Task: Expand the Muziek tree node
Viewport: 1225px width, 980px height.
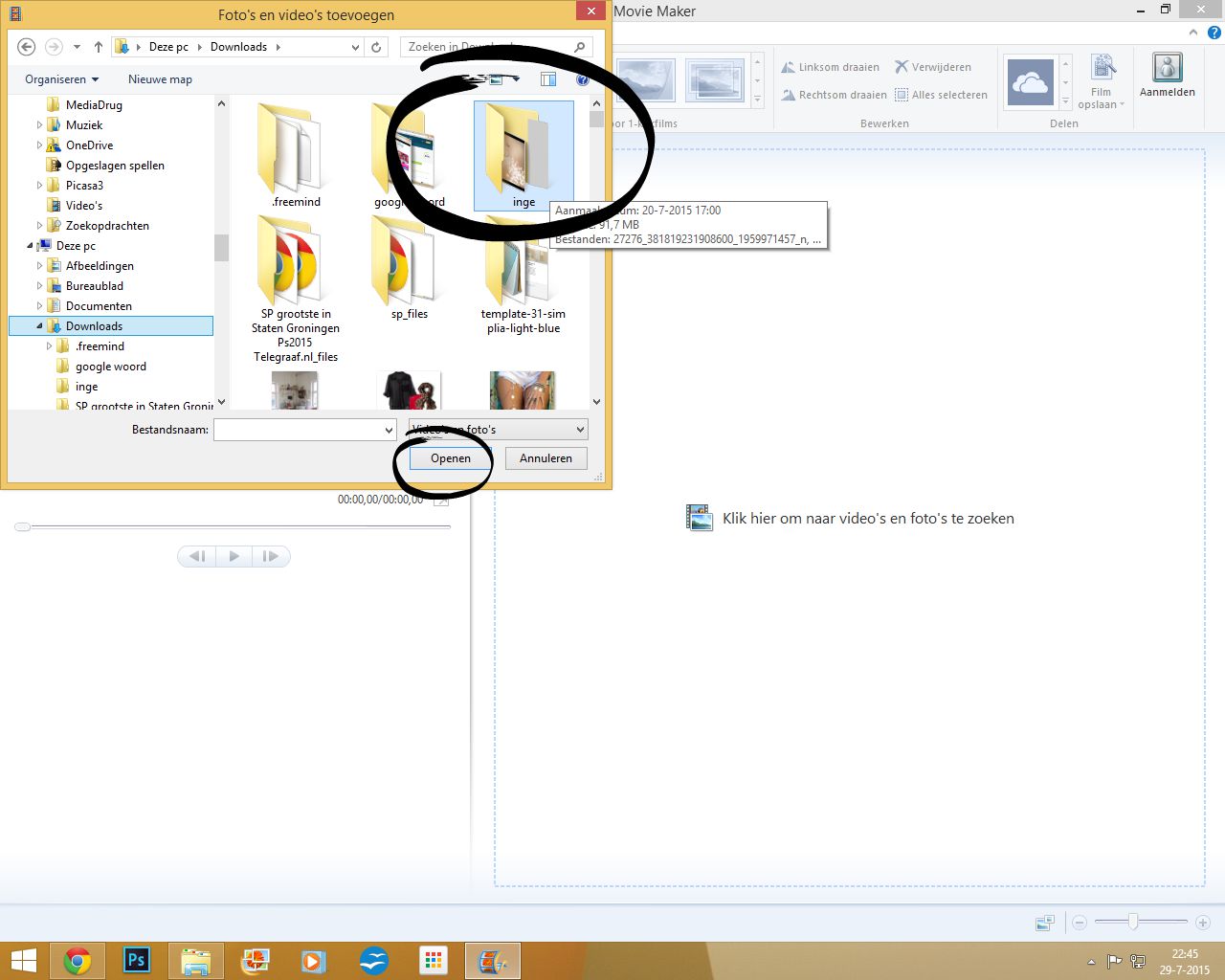Action: (x=39, y=125)
